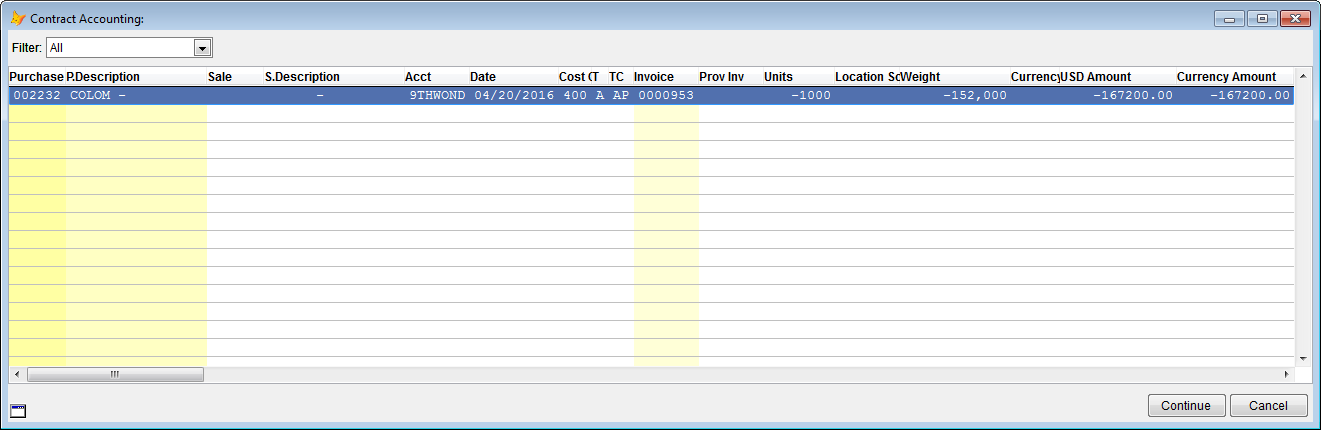Select invoice cell 0000953
This screenshot has height=430, width=1321.
(665, 96)
